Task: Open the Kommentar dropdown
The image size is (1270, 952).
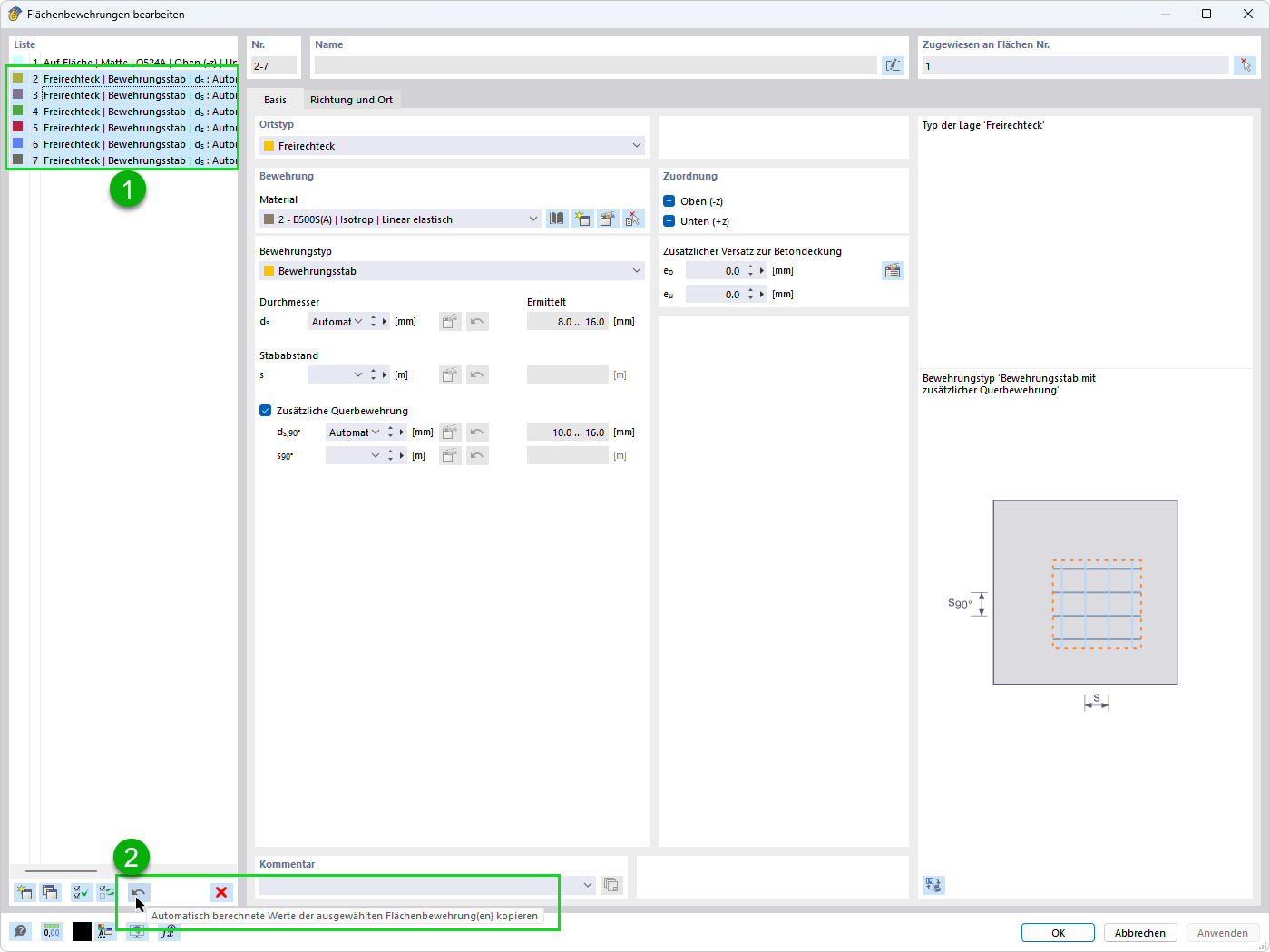Action: (588, 885)
